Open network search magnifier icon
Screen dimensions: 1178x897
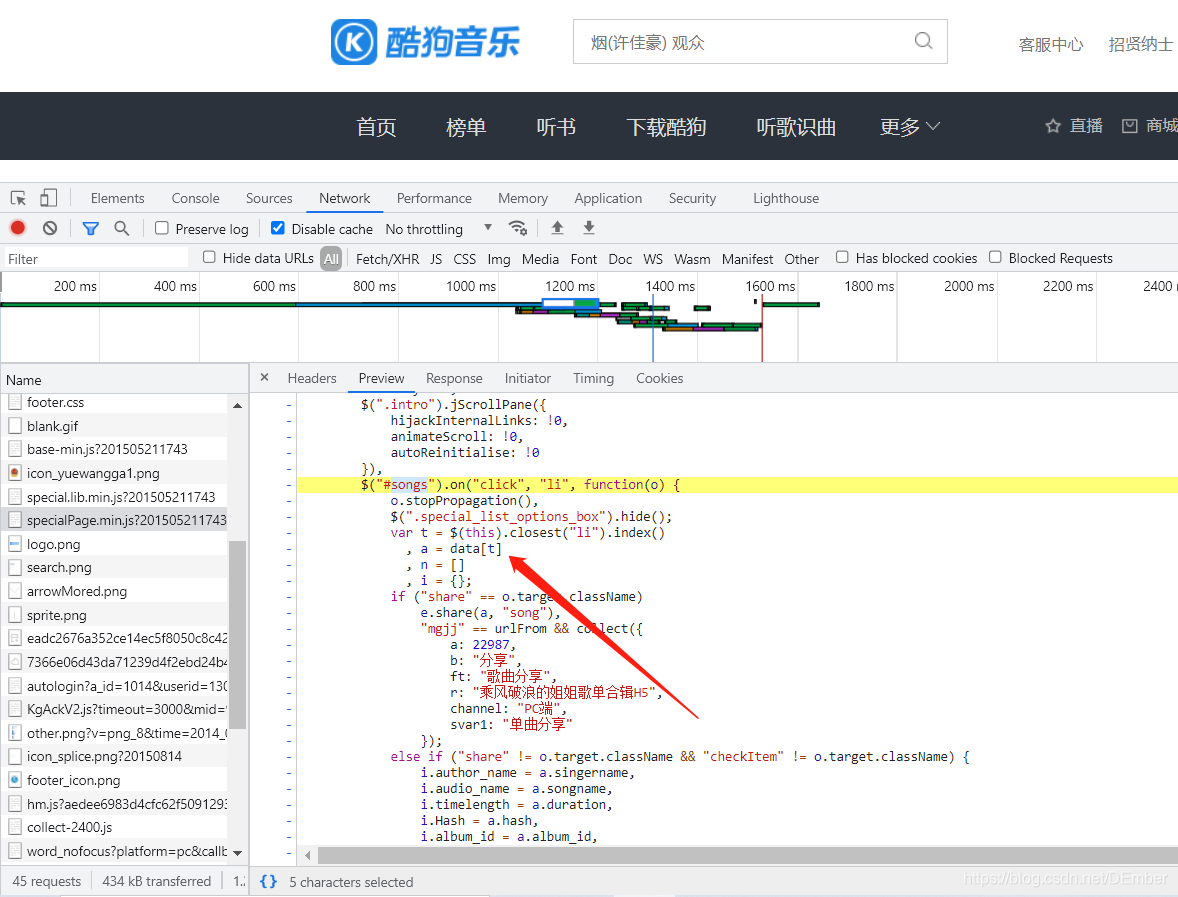coord(121,228)
